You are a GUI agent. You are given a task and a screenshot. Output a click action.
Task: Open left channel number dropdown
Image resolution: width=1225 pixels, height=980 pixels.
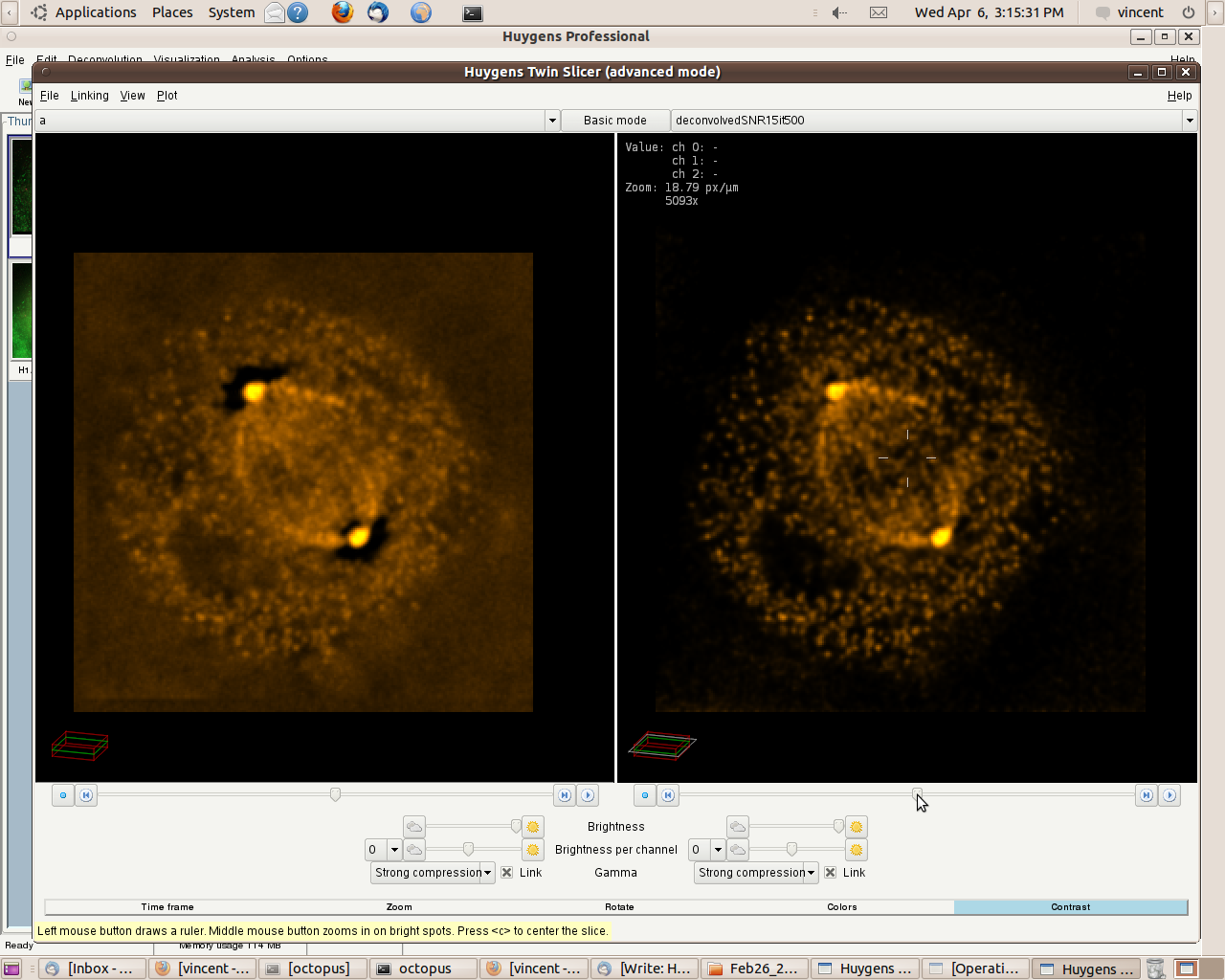pos(394,850)
